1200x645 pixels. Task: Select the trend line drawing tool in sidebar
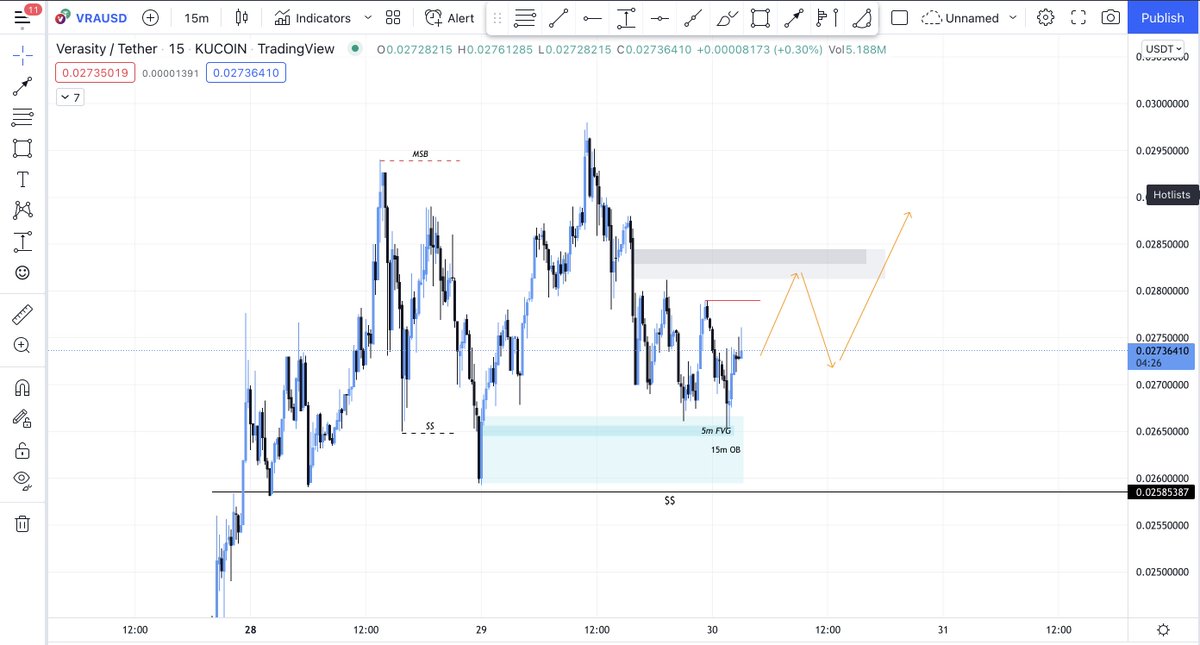22,86
